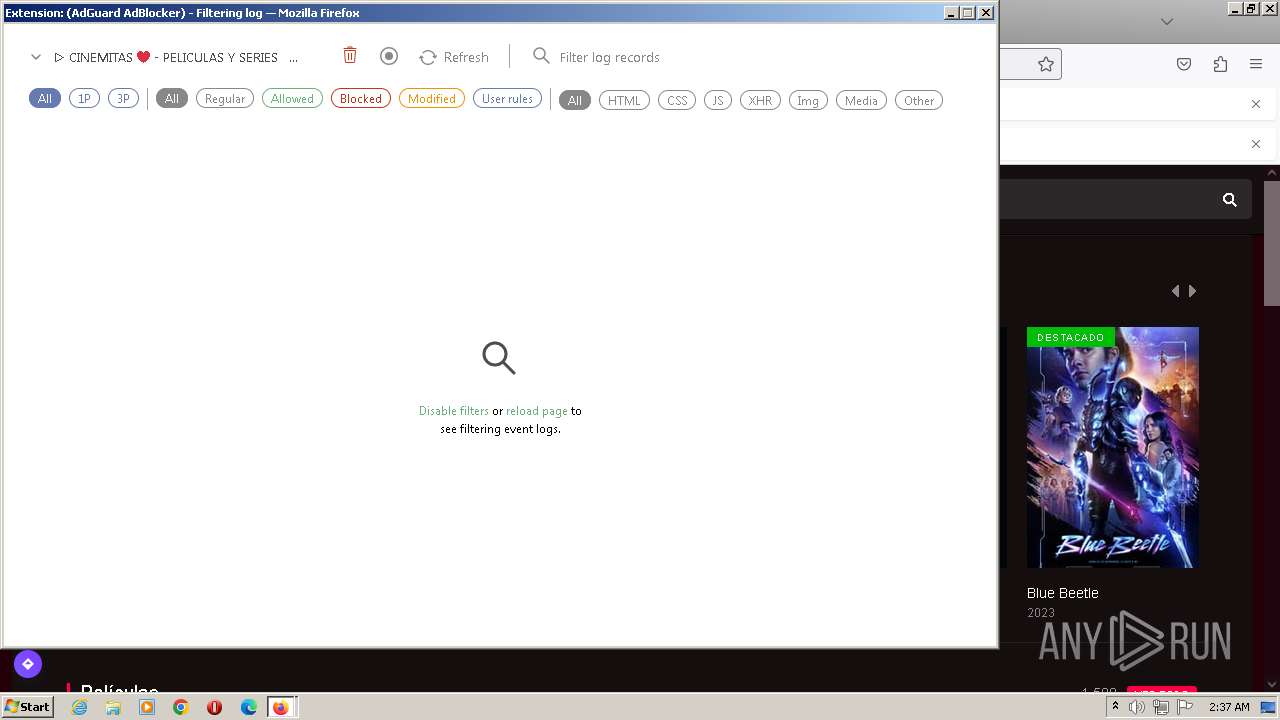
Task: Select the All rule-status filter
Action: point(172,98)
